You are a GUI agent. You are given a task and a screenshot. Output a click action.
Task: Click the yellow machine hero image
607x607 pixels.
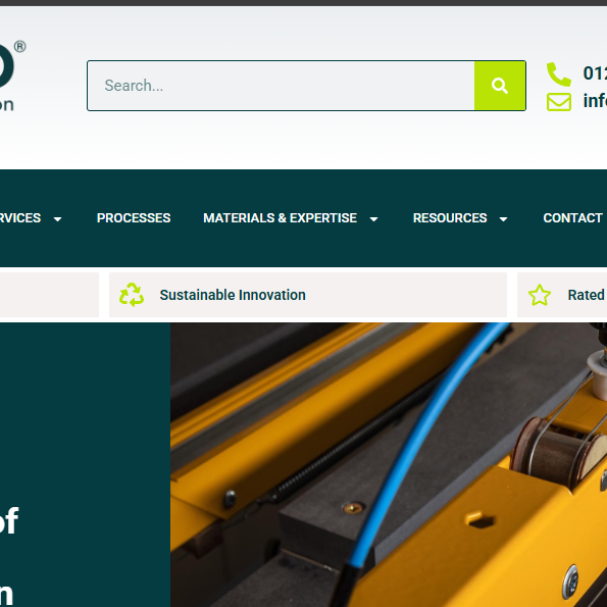tap(389, 465)
